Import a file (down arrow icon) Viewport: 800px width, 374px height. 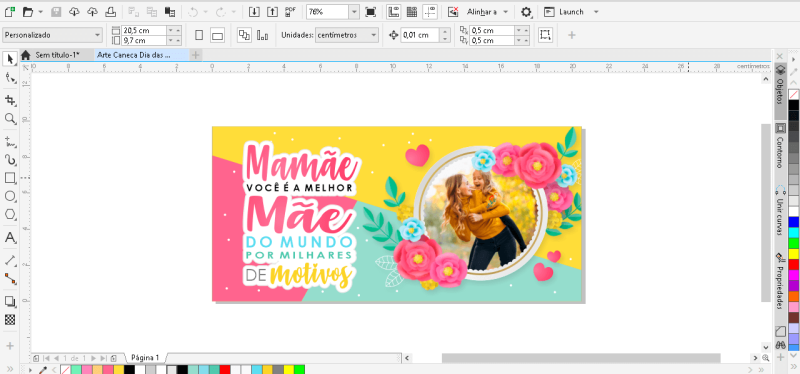[254, 11]
